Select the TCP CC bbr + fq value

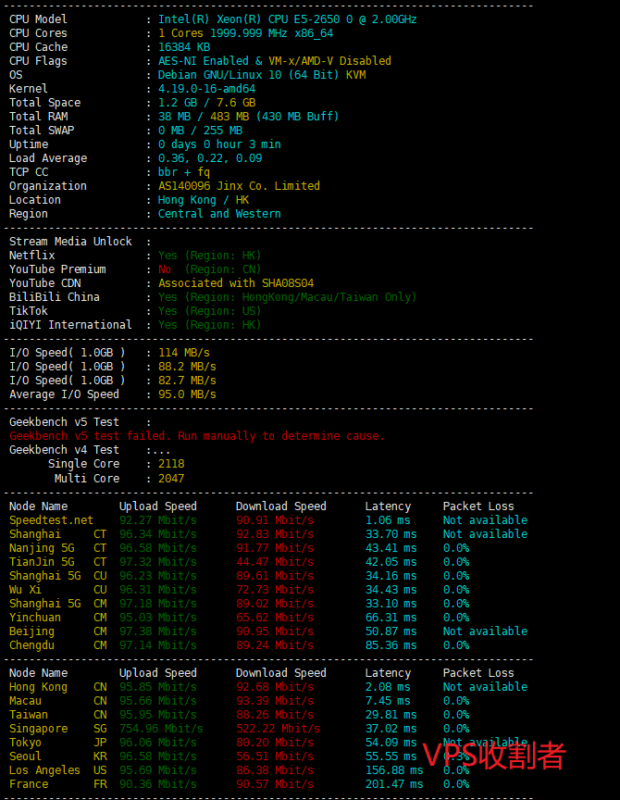(x=184, y=172)
